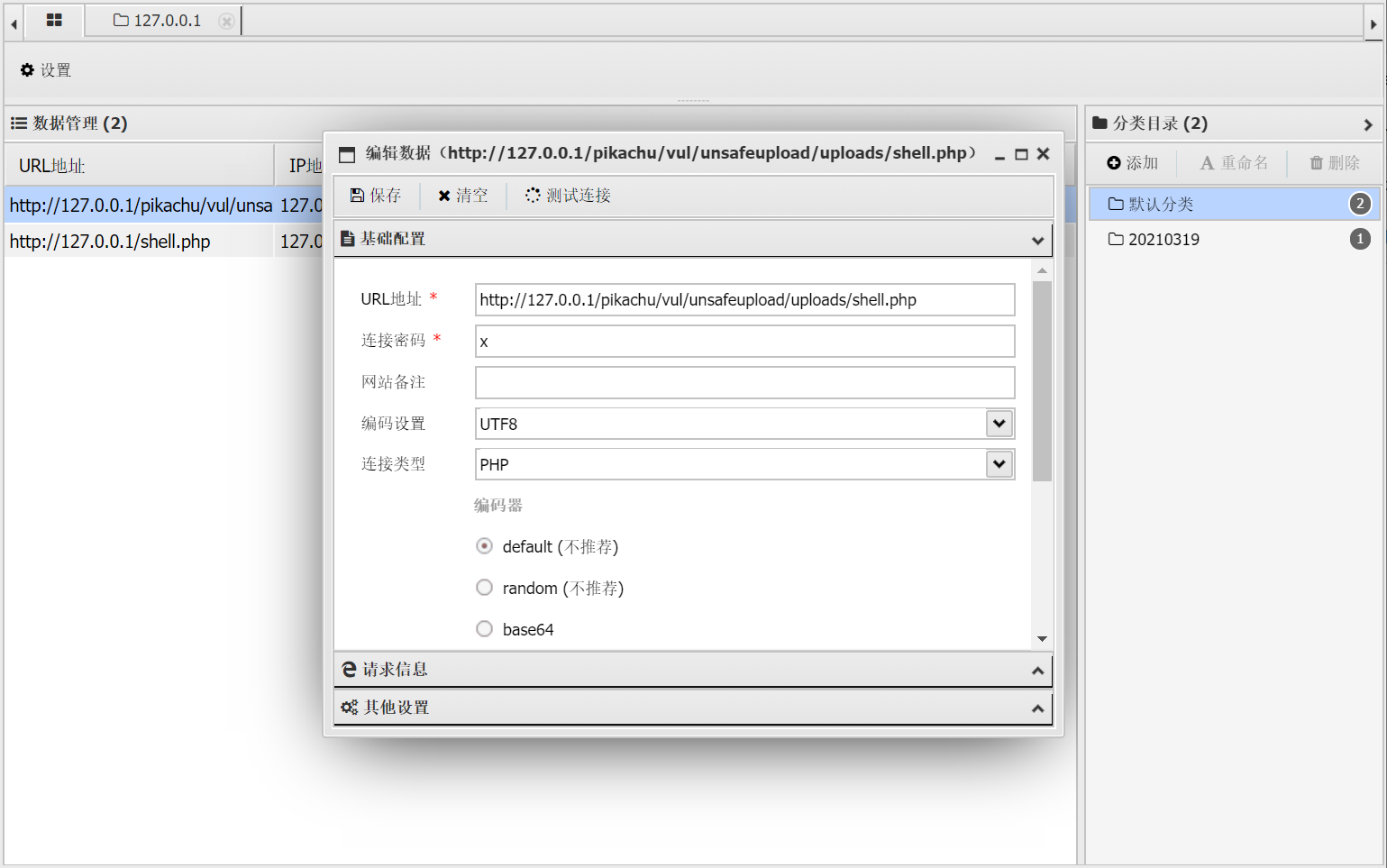
Task: Click the 分类目录 folder icon
Action: [x=1100, y=123]
